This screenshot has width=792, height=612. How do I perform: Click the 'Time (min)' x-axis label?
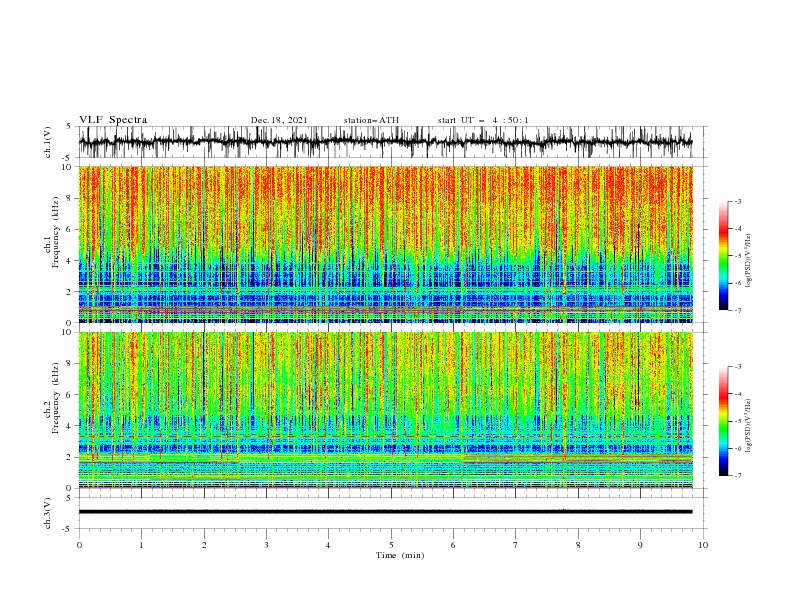coord(400,555)
